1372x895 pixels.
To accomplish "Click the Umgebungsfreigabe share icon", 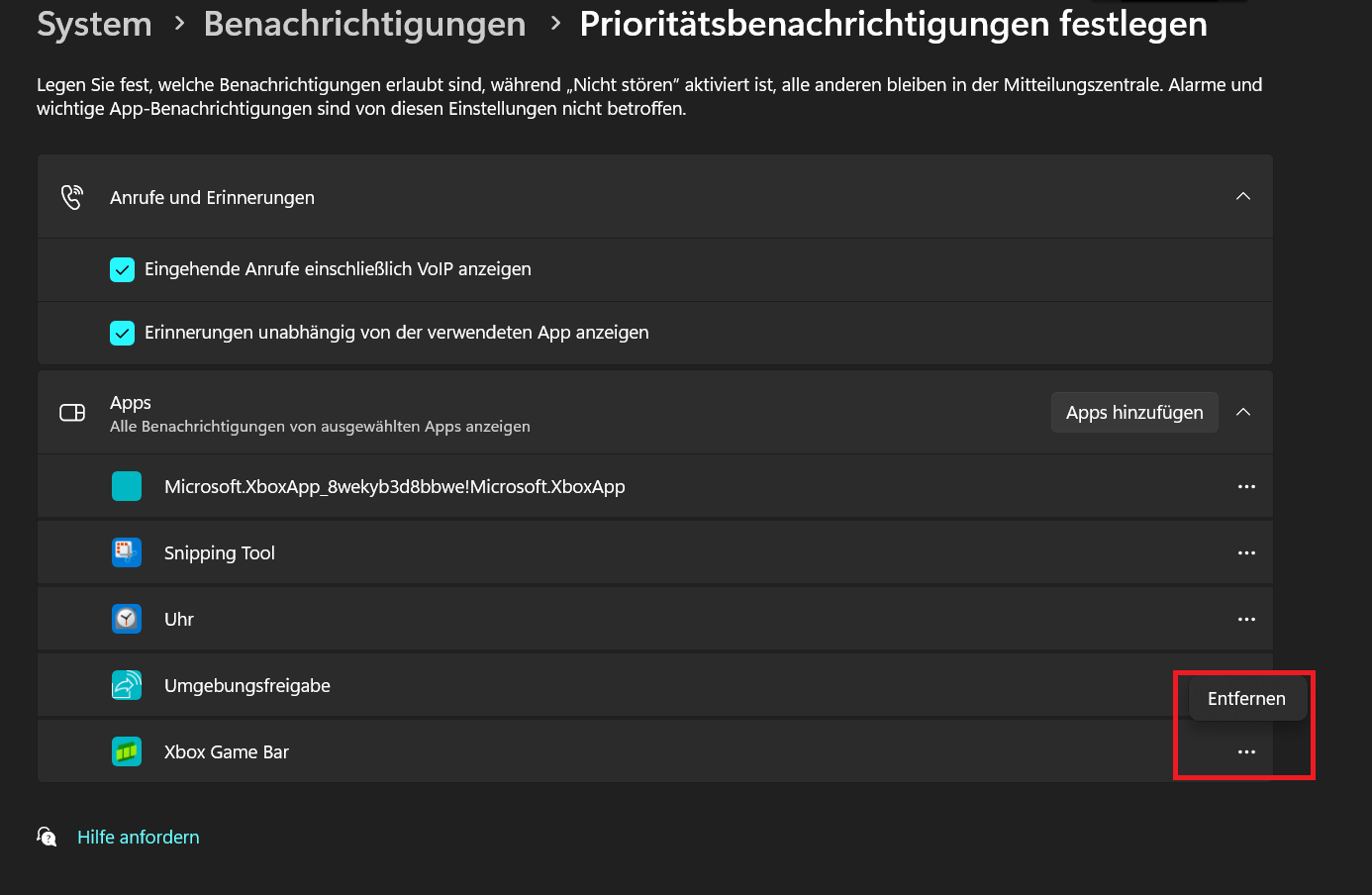I will coord(127,685).
